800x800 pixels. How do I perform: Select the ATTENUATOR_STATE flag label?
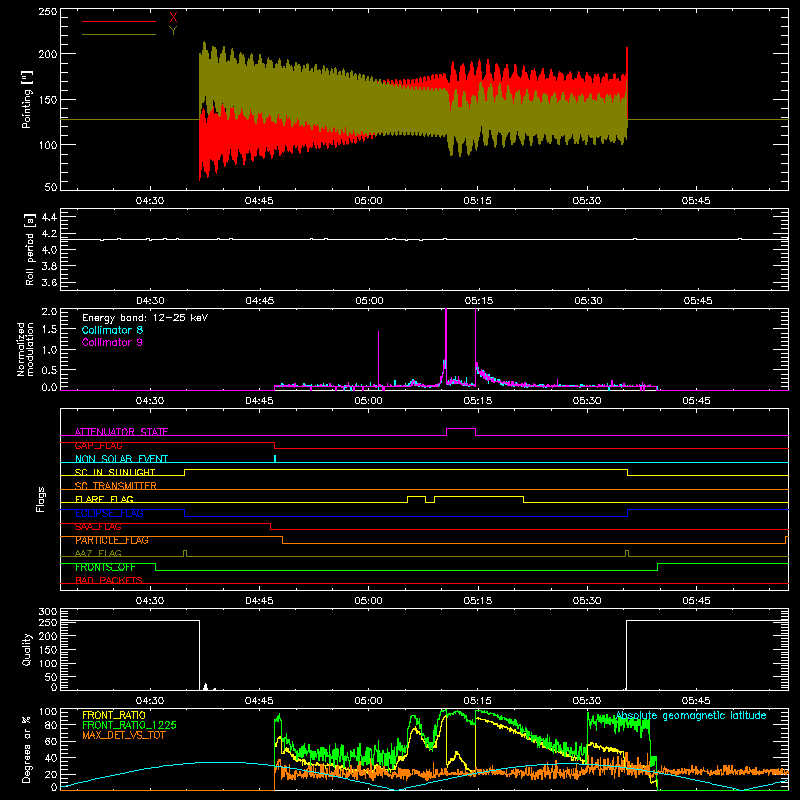click(x=121, y=432)
